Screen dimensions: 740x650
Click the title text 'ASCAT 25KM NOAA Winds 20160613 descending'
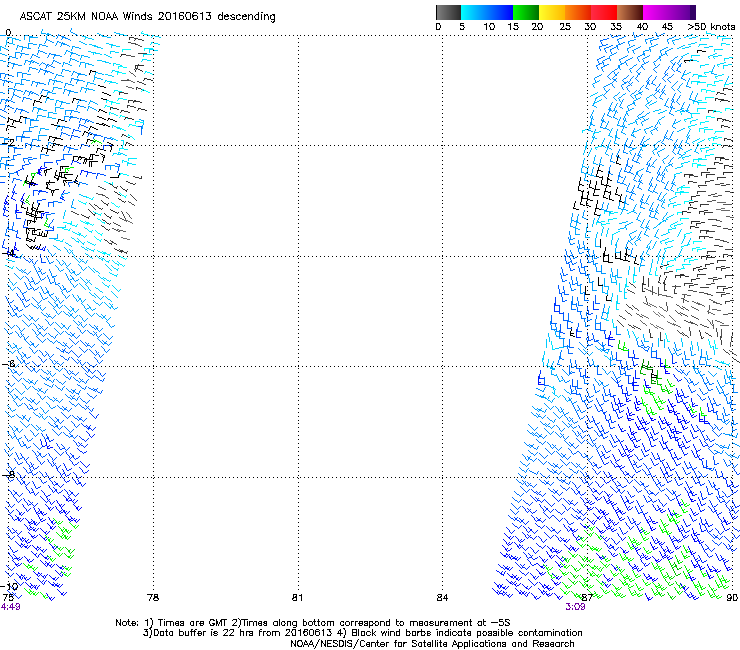tap(147, 17)
